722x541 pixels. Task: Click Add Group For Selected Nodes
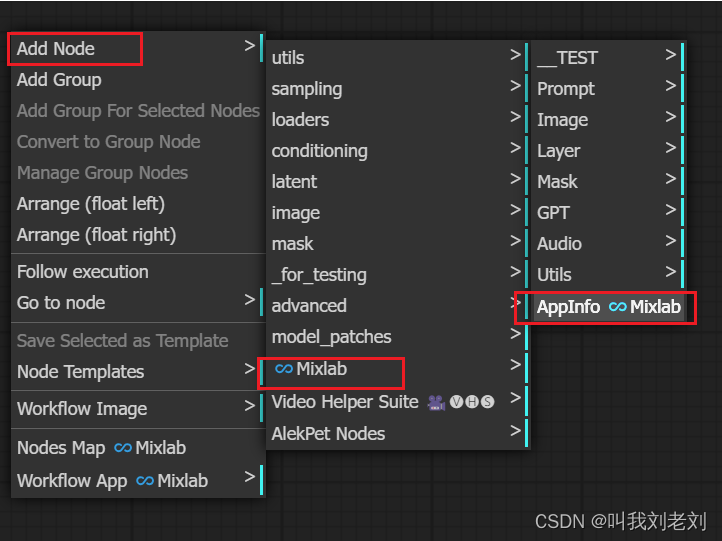pyautogui.click(x=137, y=111)
